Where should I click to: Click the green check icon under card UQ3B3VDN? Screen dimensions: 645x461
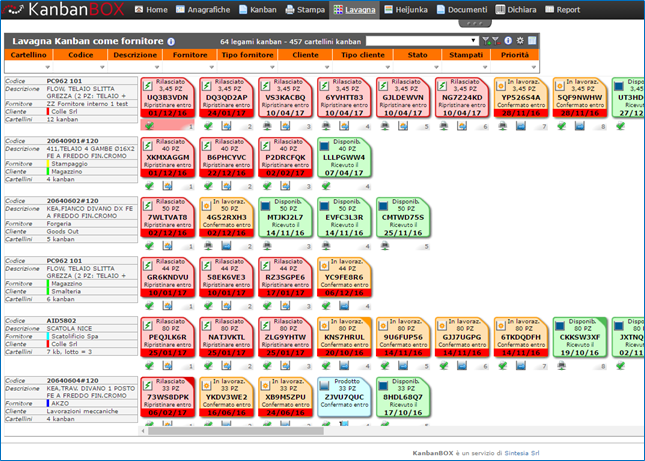click(150, 127)
